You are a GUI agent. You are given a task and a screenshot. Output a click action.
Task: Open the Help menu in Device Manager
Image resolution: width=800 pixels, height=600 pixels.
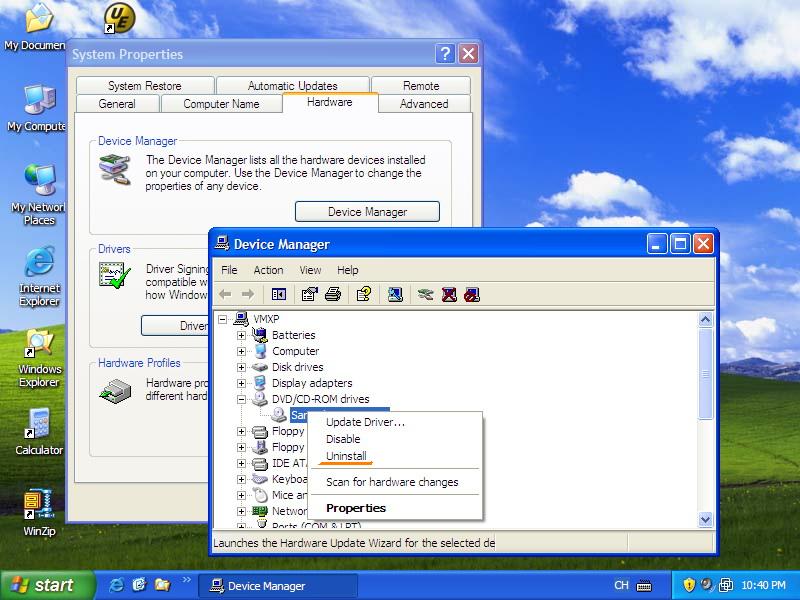347,270
